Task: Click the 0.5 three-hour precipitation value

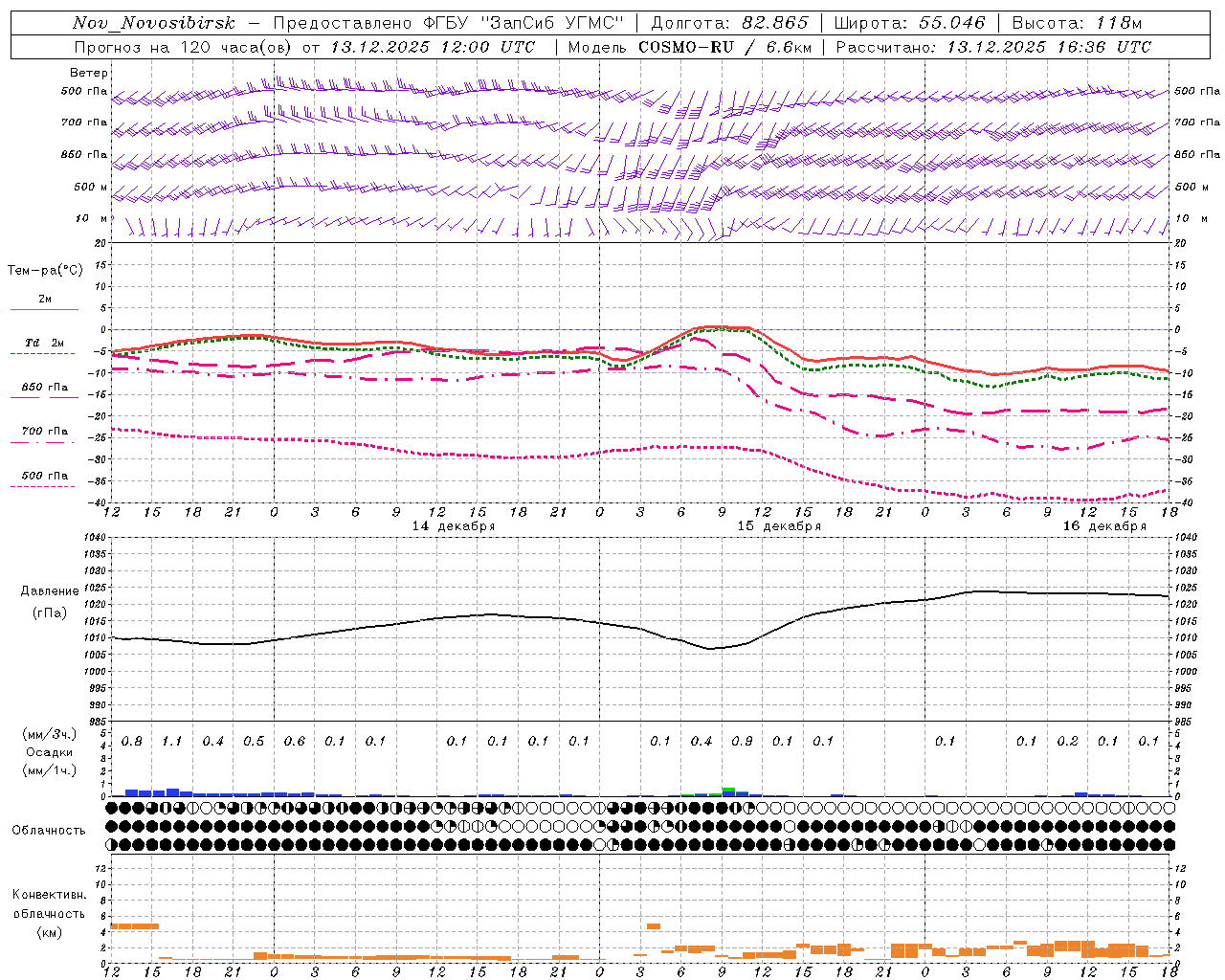Action: pyautogui.click(x=254, y=742)
